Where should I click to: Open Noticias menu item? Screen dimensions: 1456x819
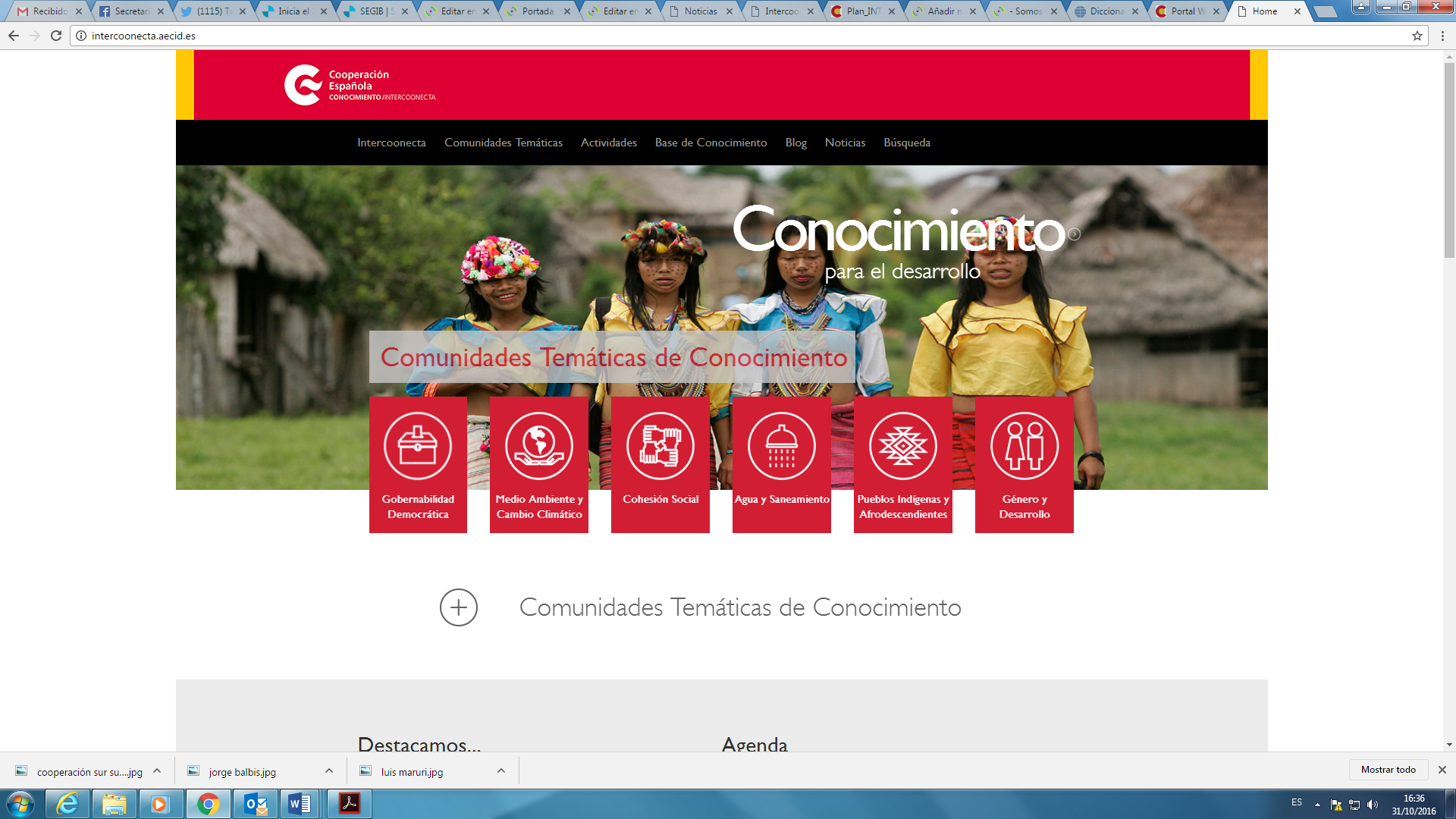(x=845, y=143)
